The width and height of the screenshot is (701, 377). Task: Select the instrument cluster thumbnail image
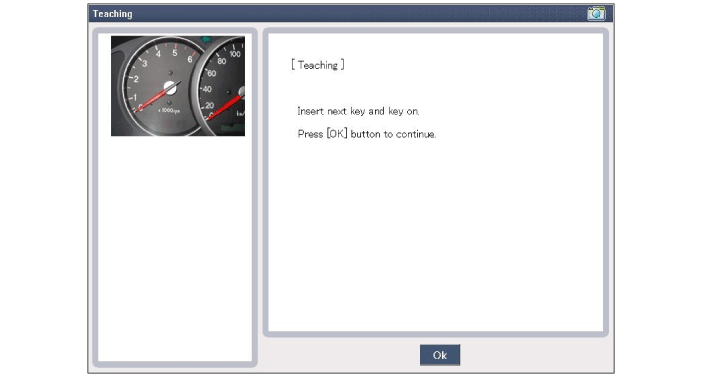[x=178, y=86]
